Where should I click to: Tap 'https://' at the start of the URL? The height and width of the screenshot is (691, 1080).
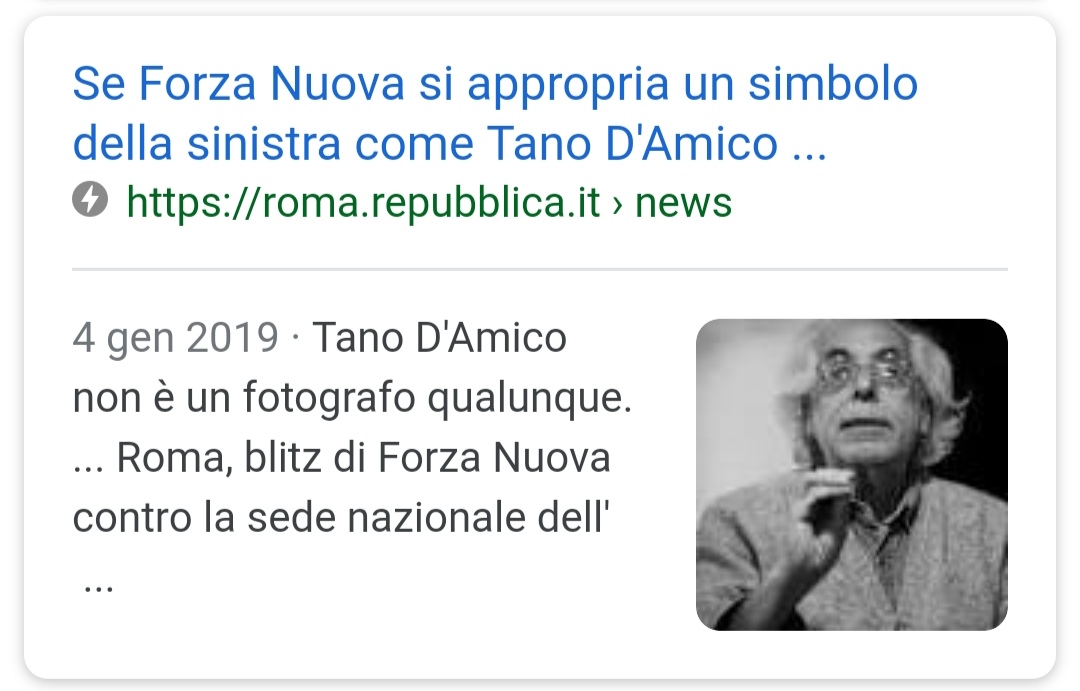pyautogui.click(x=194, y=203)
